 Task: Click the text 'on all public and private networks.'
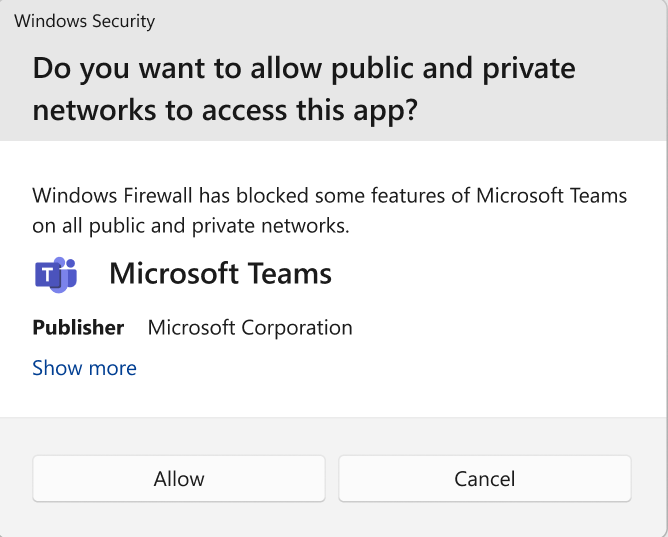click(x=191, y=226)
